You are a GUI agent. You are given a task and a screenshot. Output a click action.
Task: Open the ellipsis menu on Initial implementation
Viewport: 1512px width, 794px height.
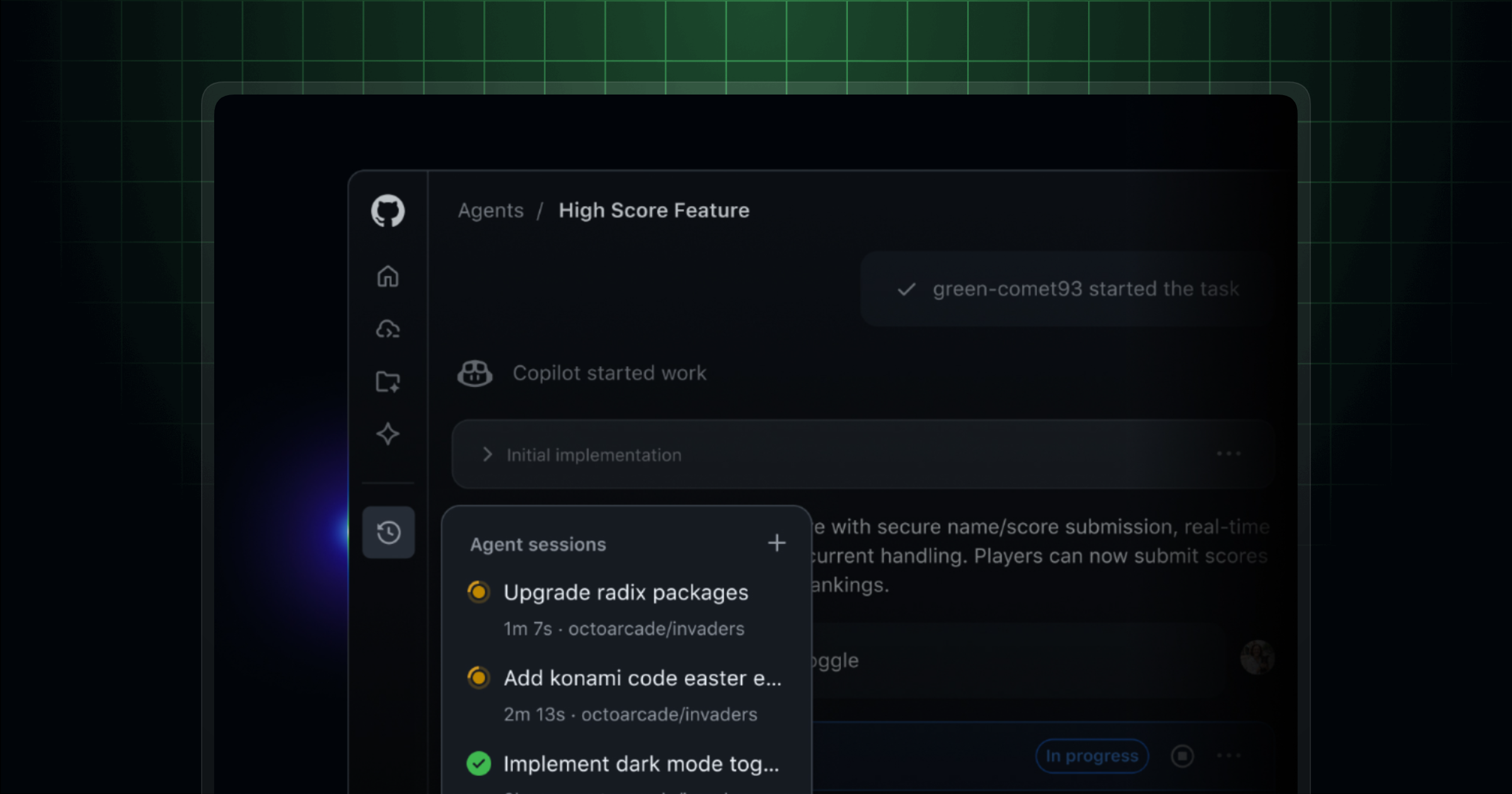coord(1228,452)
